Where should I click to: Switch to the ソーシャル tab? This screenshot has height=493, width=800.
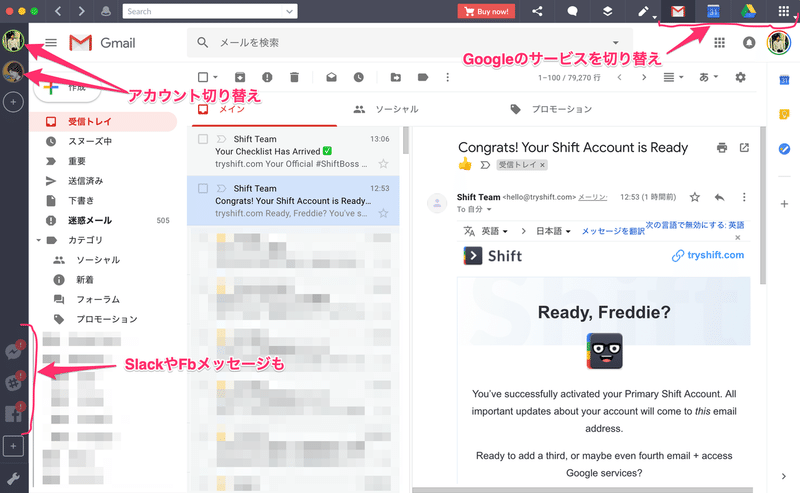click(386, 109)
